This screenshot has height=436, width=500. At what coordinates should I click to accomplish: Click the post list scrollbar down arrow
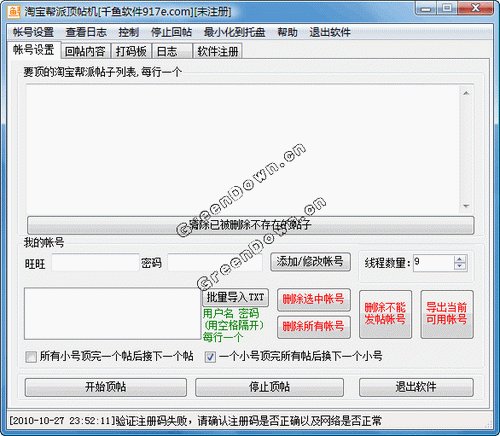(466, 206)
